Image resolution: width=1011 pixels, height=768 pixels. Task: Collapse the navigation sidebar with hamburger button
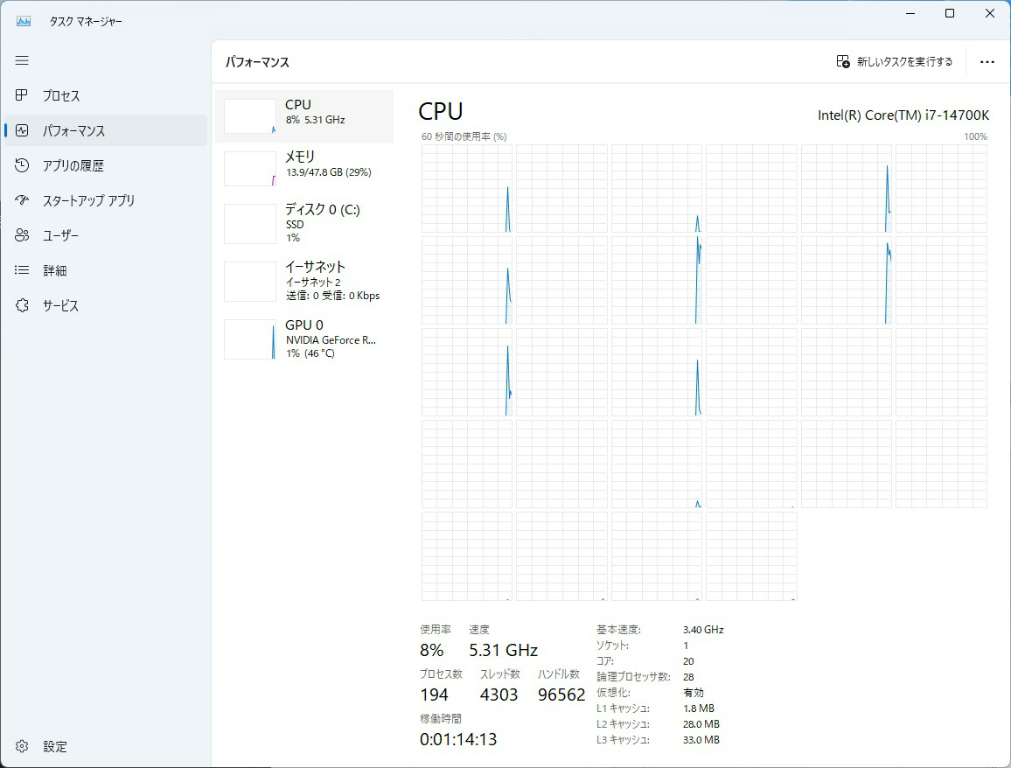tap(21, 60)
